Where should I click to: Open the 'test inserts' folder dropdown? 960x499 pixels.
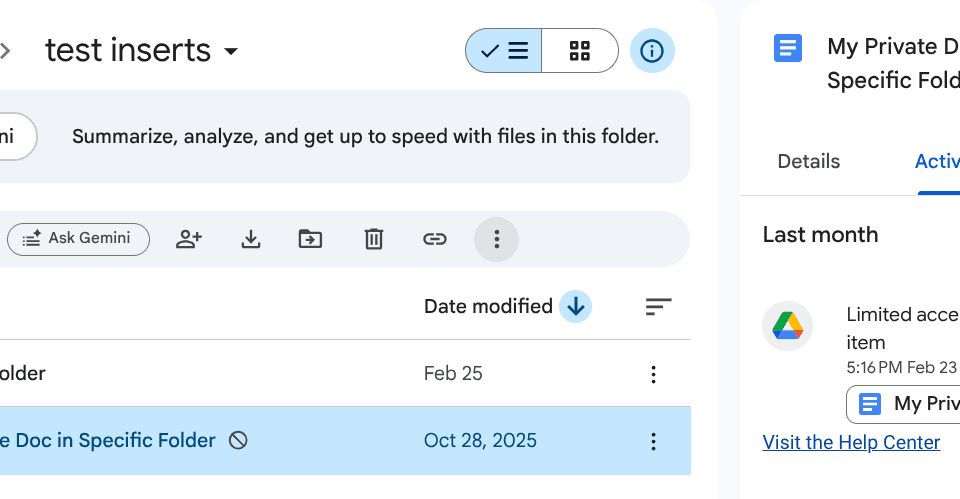click(231, 51)
